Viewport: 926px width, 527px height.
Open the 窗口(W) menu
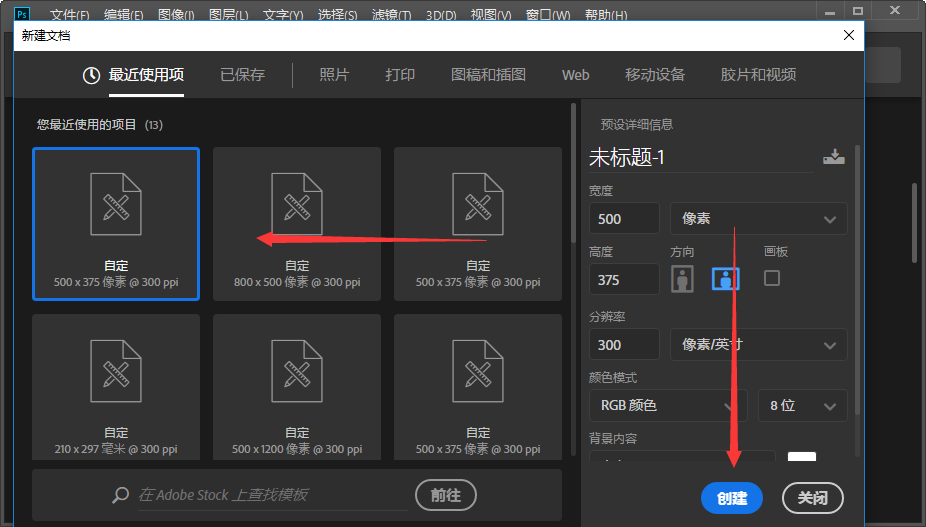click(547, 15)
